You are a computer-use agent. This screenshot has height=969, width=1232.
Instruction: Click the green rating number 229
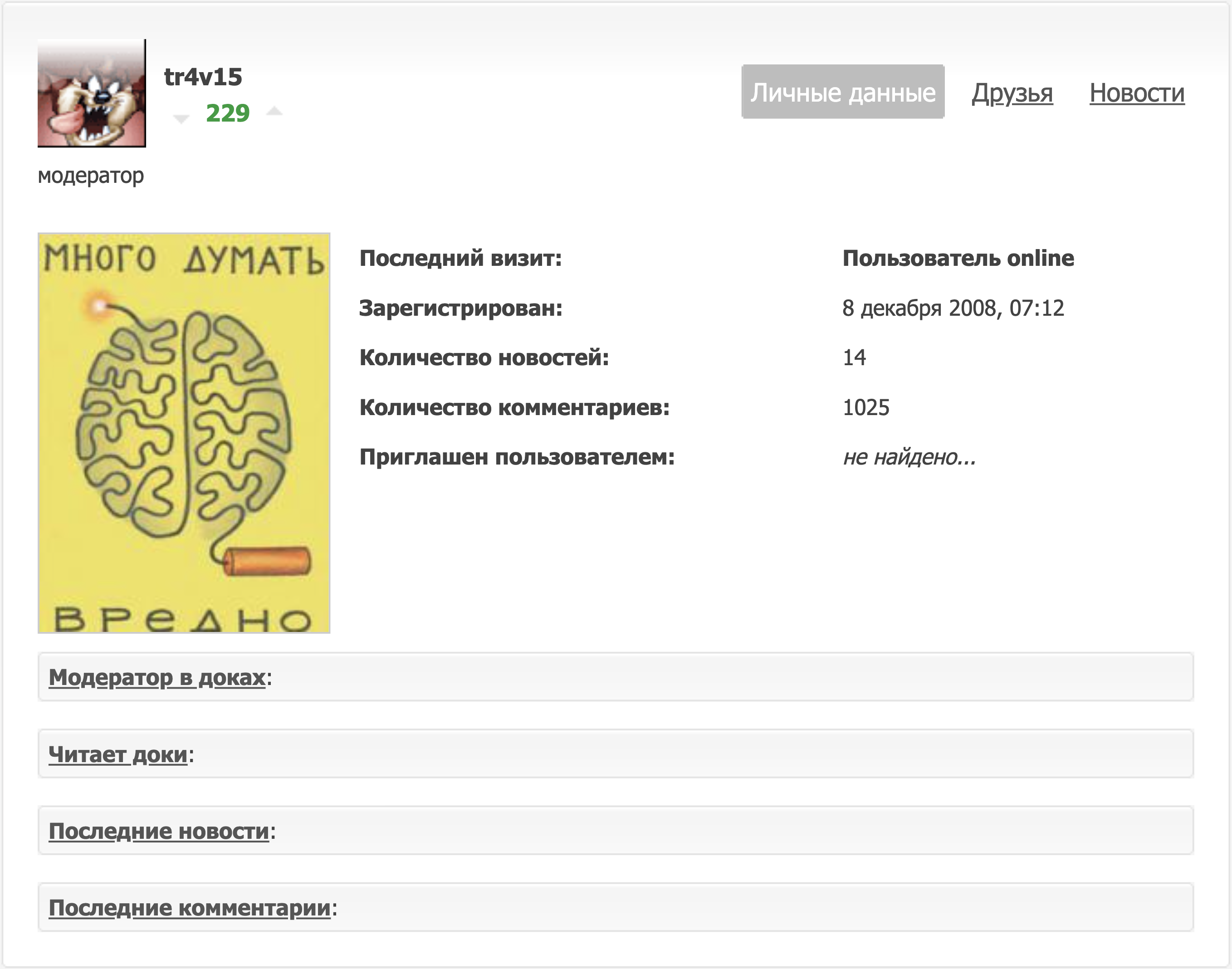click(x=227, y=113)
